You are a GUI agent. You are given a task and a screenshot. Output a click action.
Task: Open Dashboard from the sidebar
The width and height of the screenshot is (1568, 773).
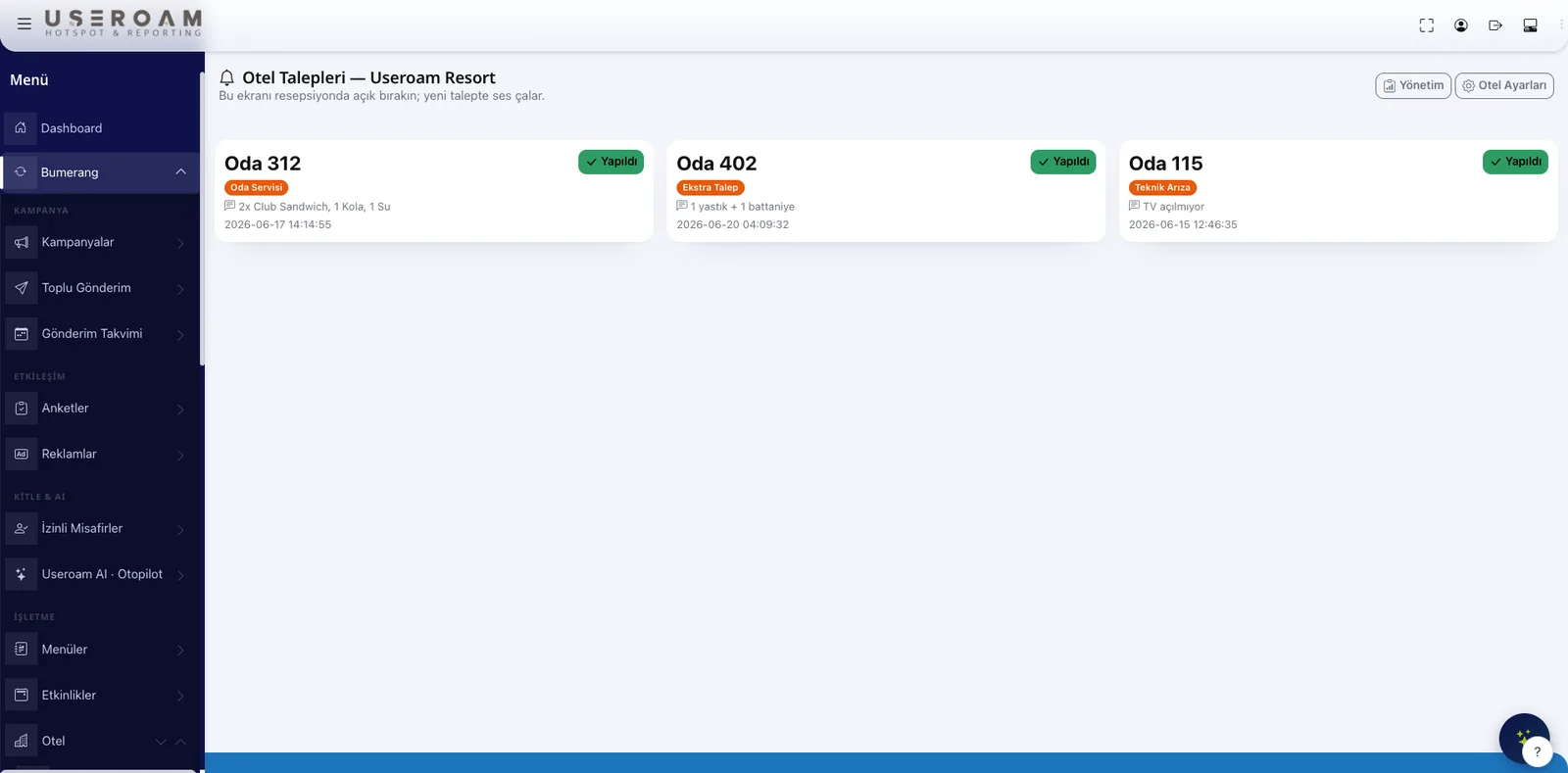[x=100, y=128]
